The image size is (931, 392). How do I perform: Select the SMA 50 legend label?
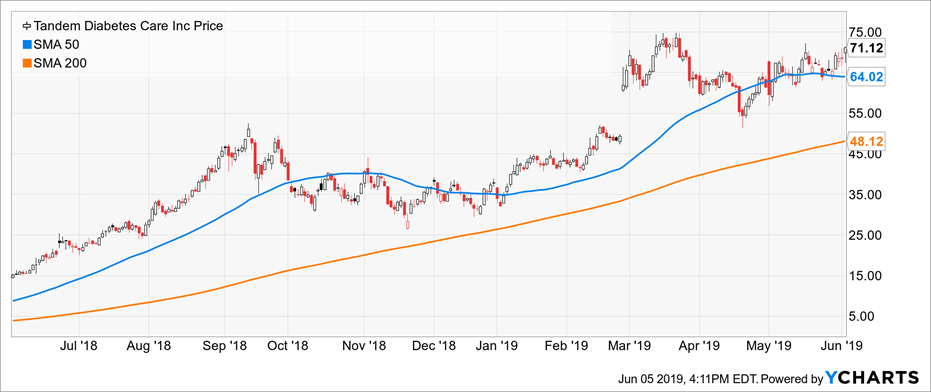click(56, 45)
